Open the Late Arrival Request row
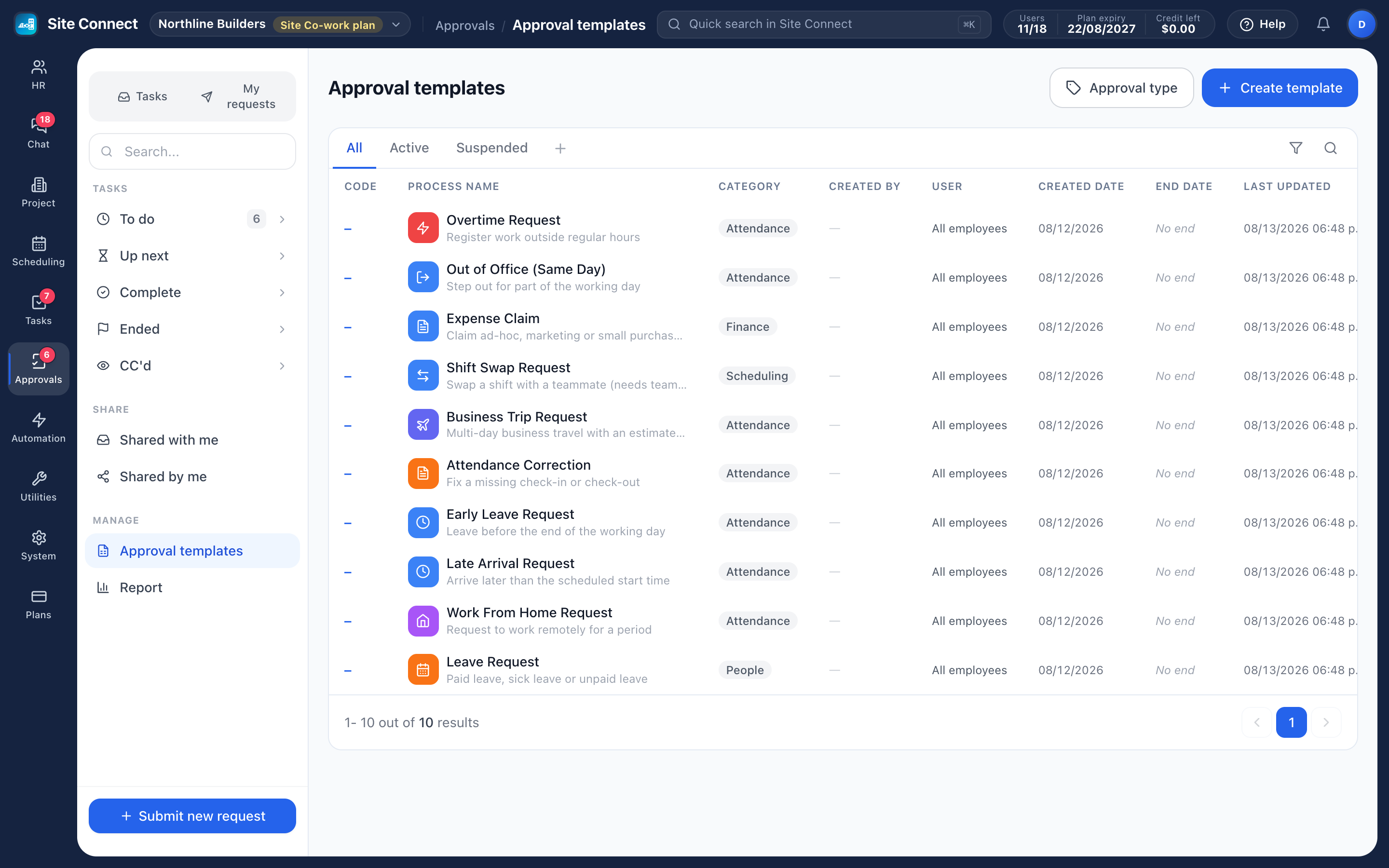 click(843, 572)
